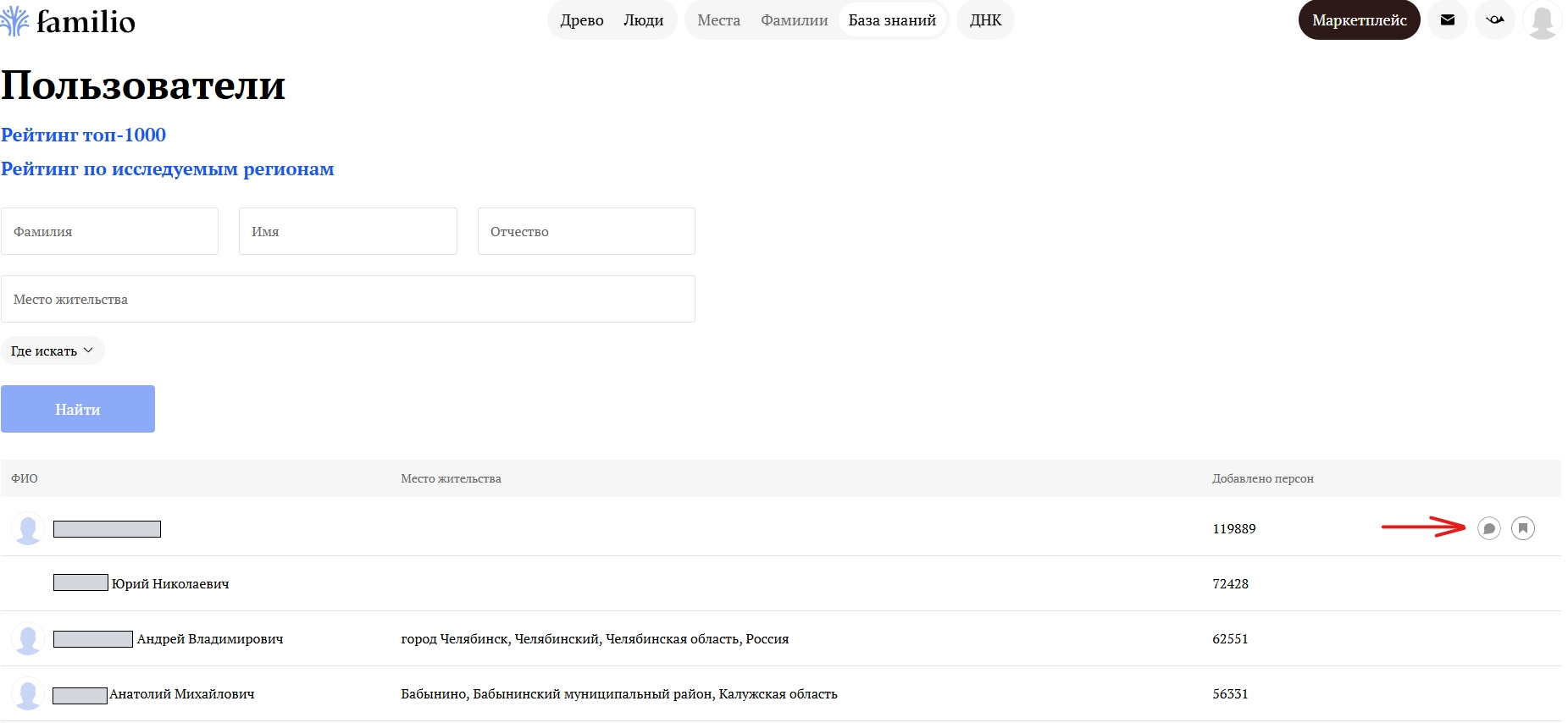Click the icon right of the envelope

[x=1494, y=20]
